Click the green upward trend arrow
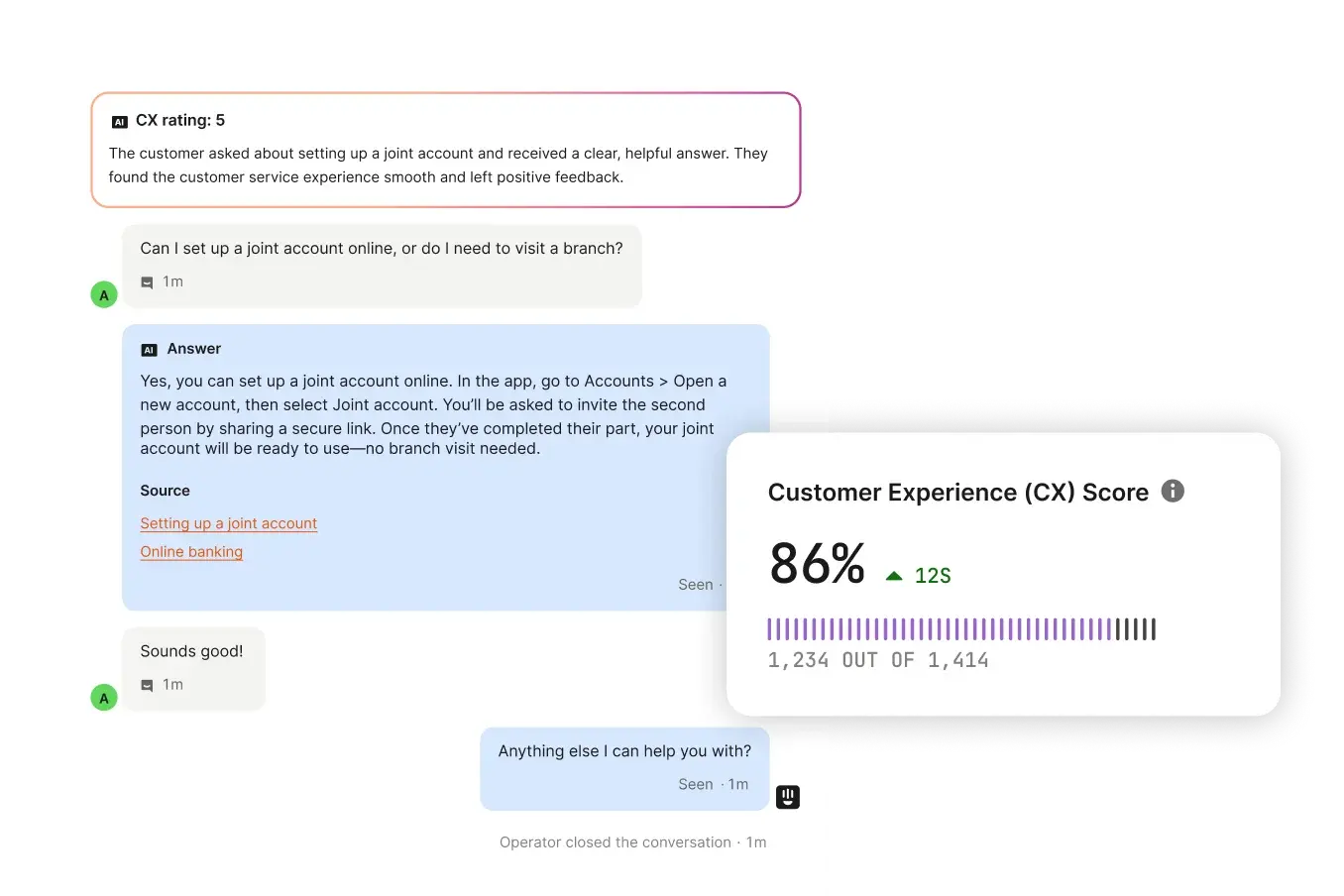This screenshot has width=1344, height=896. (x=894, y=576)
